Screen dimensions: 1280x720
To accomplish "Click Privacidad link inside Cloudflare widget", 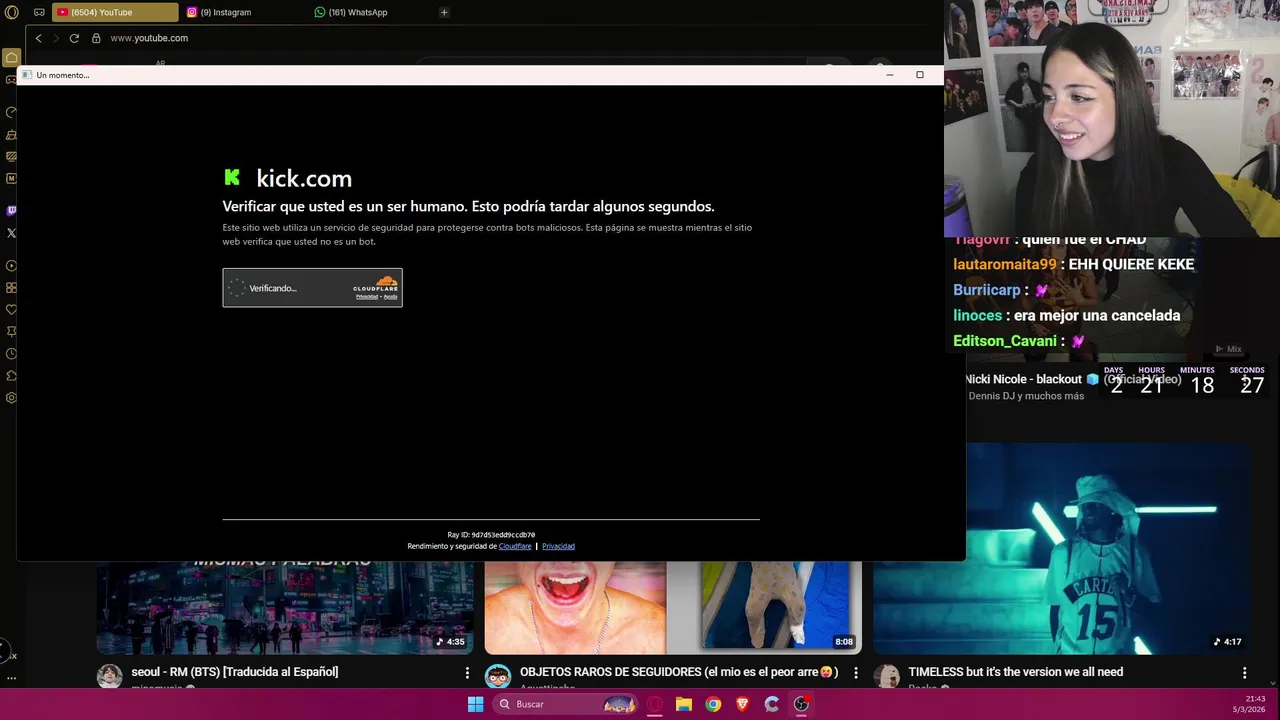I will tap(367, 297).
